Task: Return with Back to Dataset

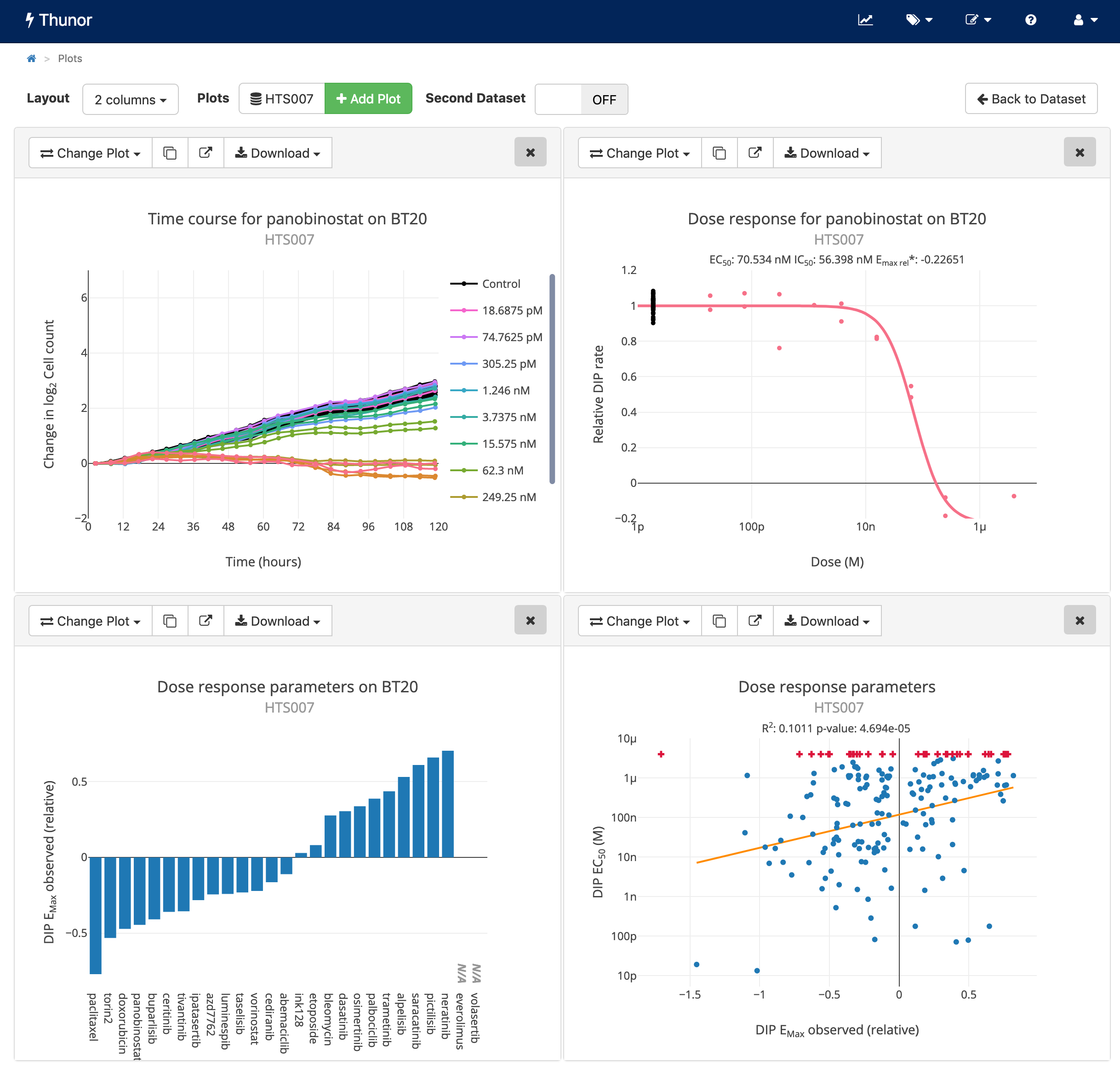Action: pos(1031,98)
